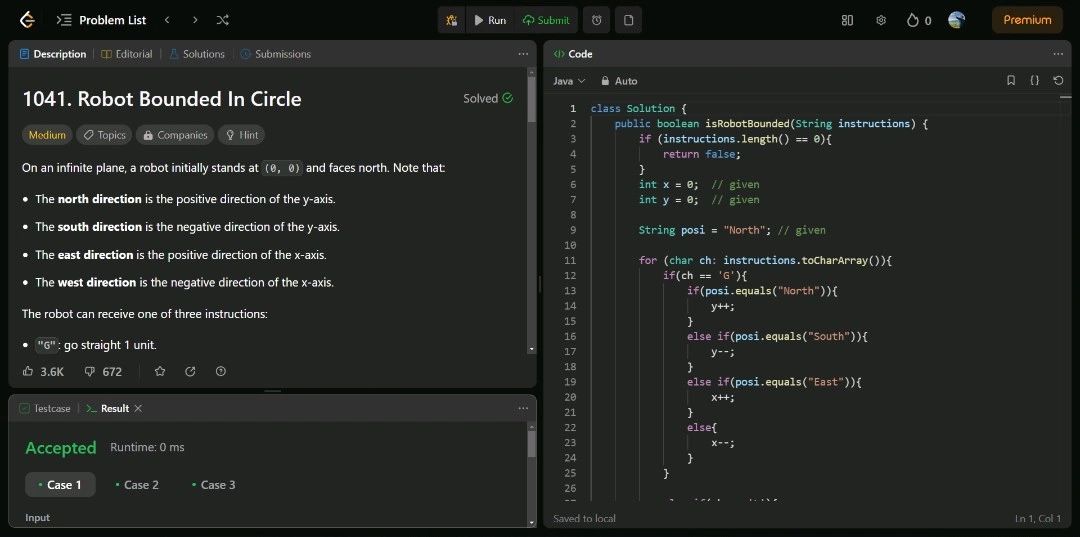Upvote the problem with thumbs up
1080x537 pixels.
(x=29, y=371)
